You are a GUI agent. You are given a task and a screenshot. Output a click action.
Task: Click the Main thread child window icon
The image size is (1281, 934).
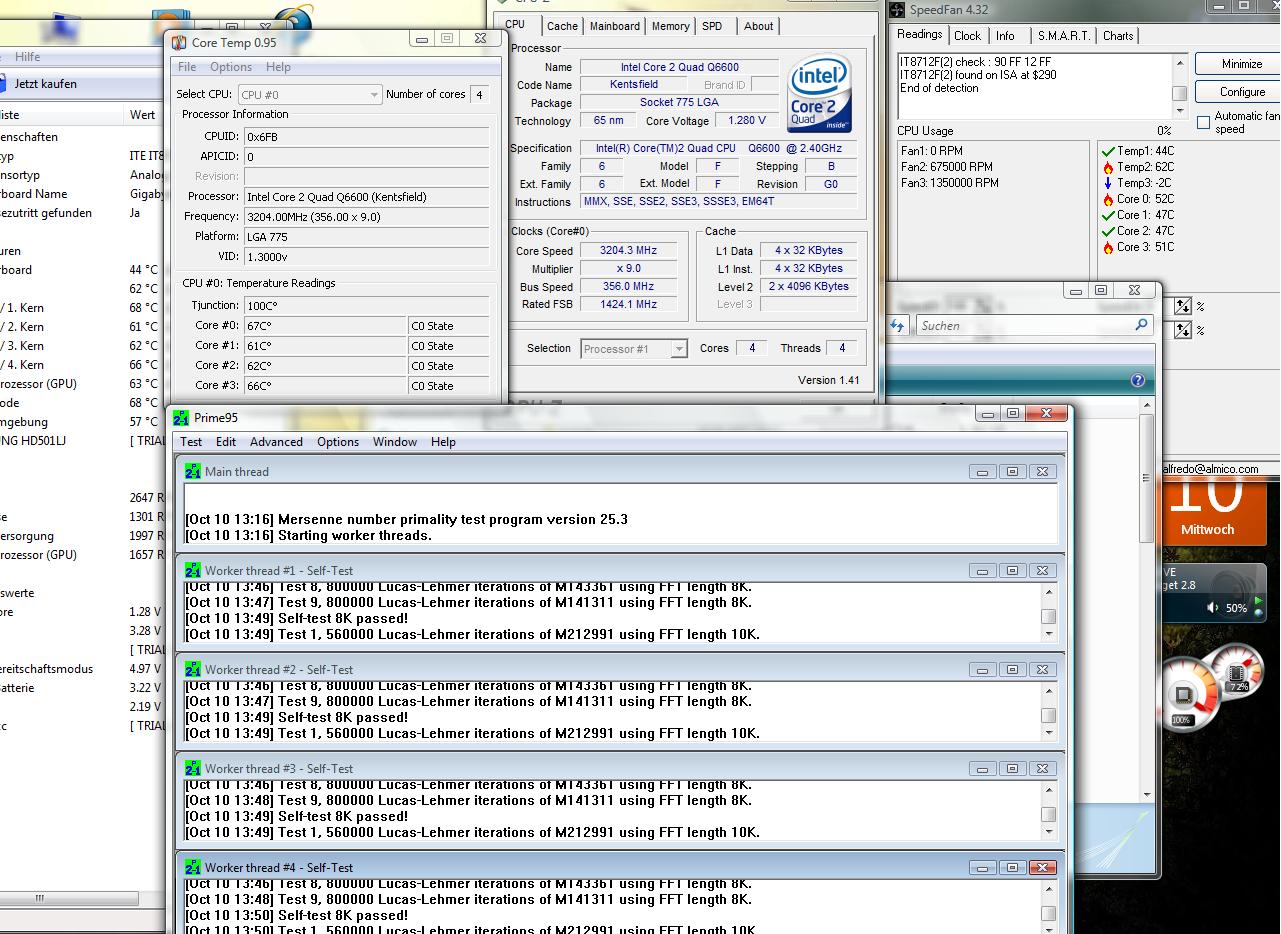coord(193,471)
